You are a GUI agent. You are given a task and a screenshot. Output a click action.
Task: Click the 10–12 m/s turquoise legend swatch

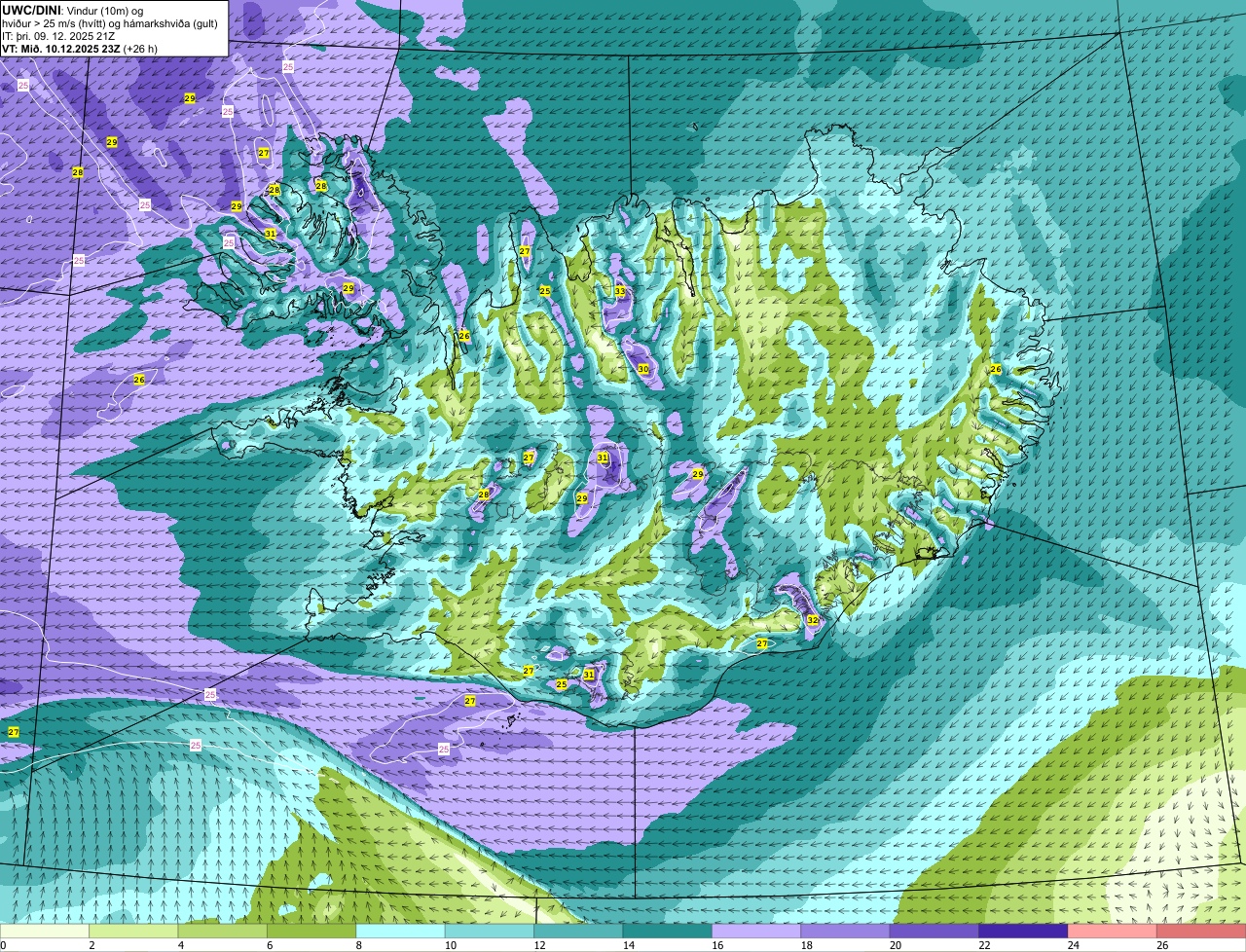(490, 932)
